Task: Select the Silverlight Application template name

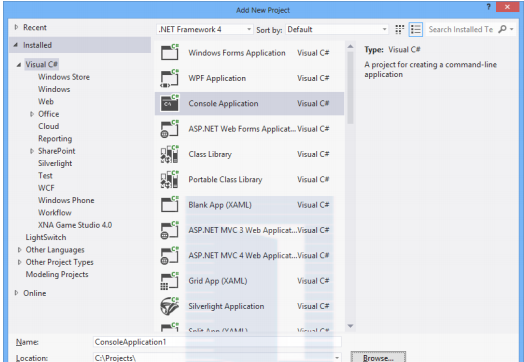Action: (x=226, y=306)
